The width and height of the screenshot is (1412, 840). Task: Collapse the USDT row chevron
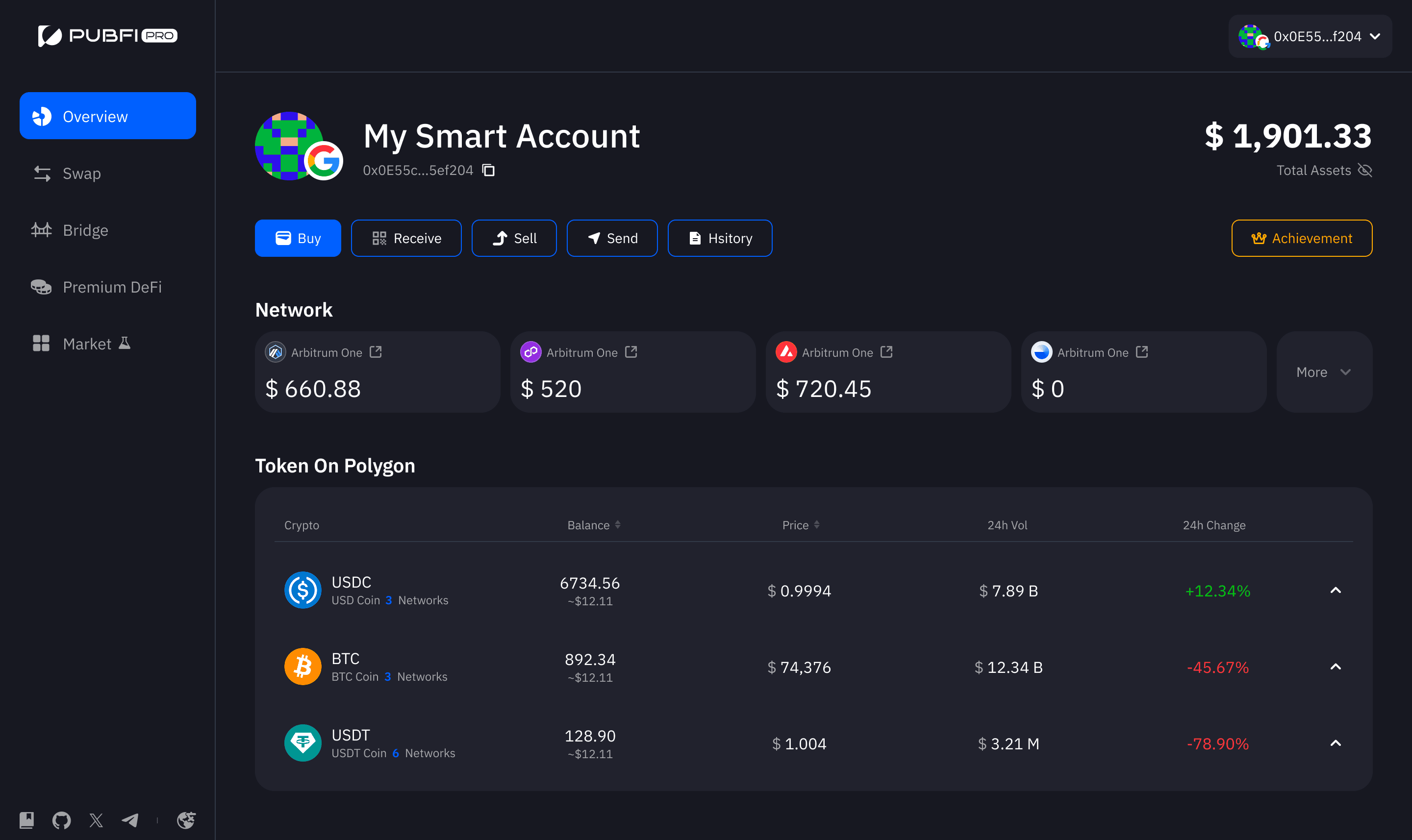(1336, 743)
